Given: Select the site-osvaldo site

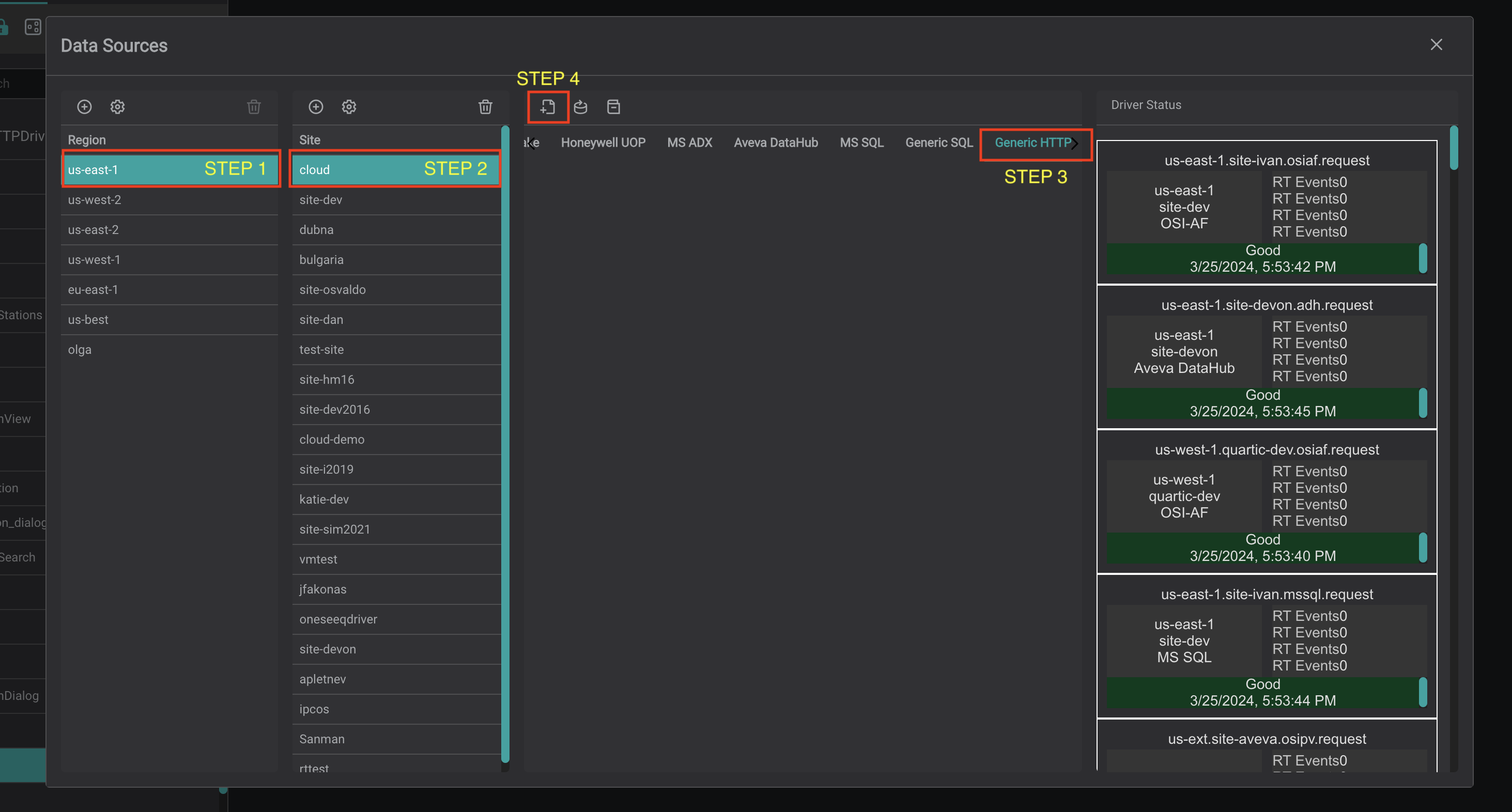Looking at the screenshot, I should point(396,289).
